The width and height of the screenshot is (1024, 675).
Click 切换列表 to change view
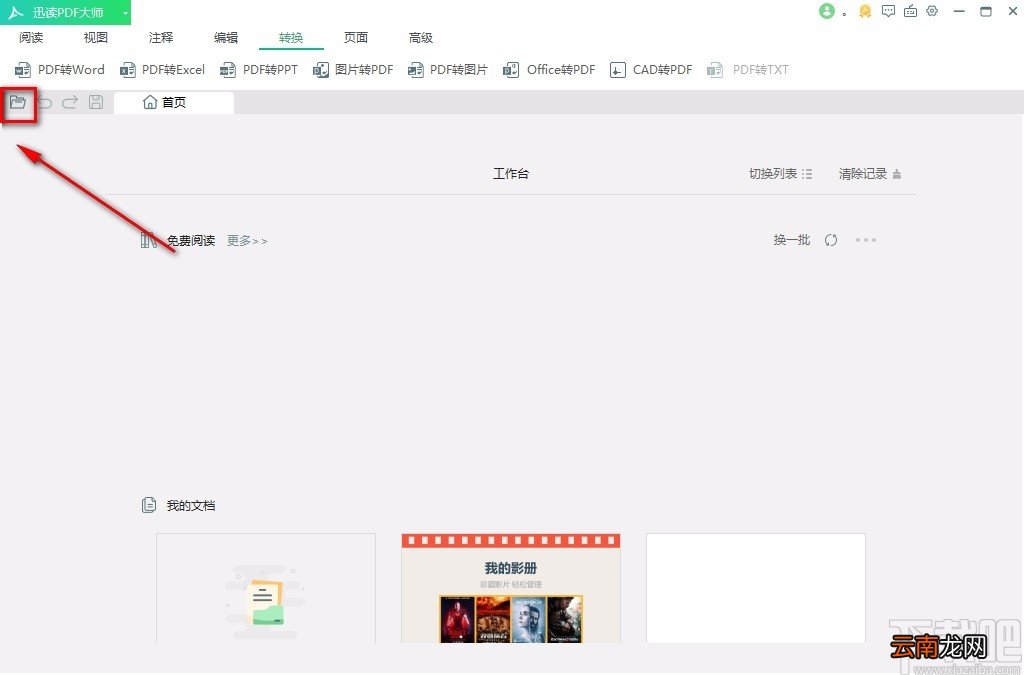(780, 174)
